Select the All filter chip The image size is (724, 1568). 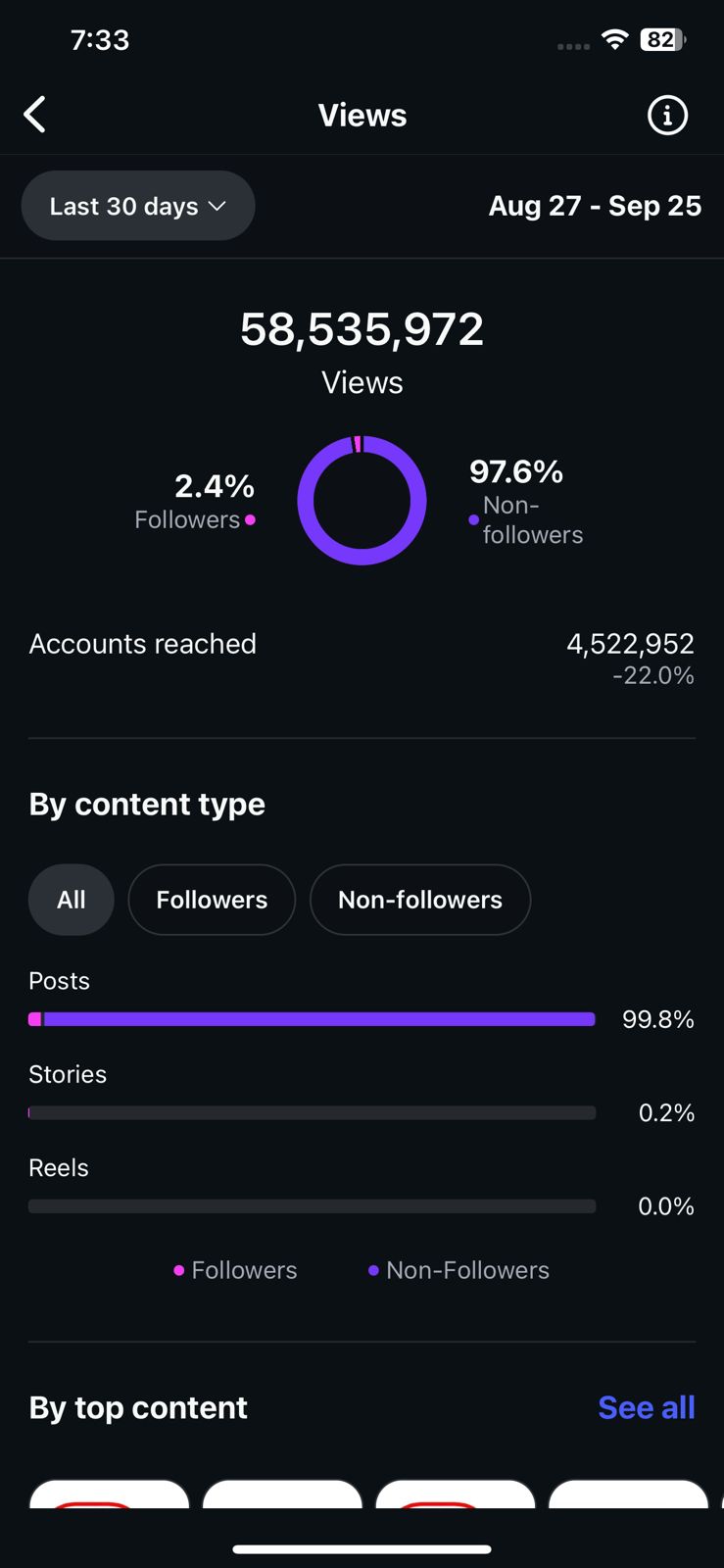71,900
